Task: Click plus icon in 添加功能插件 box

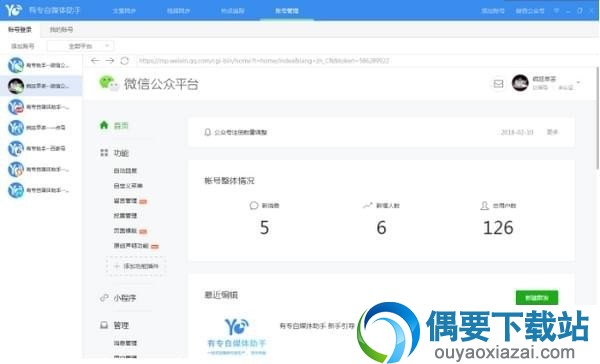Action: click(117, 266)
